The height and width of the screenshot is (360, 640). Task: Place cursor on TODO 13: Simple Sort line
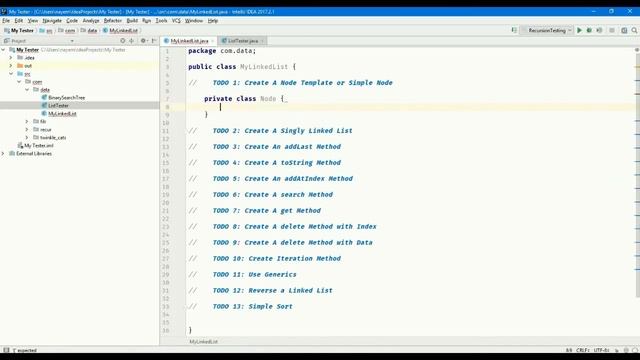pos(252,307)
